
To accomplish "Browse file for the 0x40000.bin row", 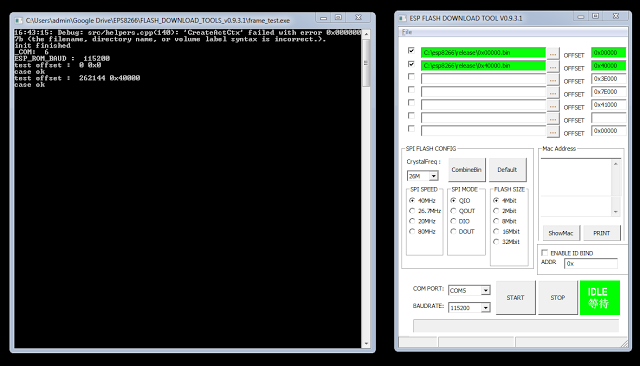I will tap(553, 67).
